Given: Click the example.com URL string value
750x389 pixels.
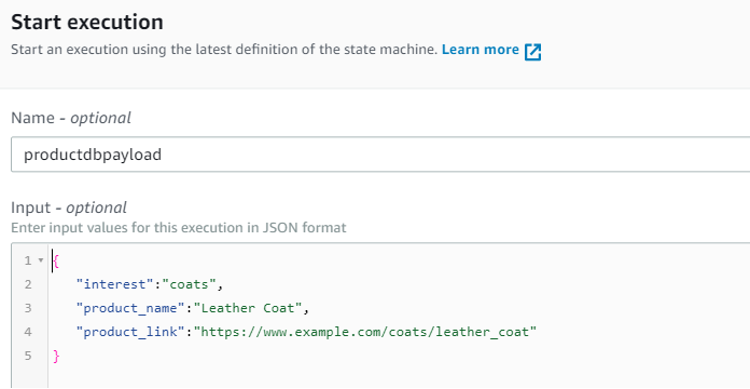Looking at the screenshot, I should tap(365, 332).
